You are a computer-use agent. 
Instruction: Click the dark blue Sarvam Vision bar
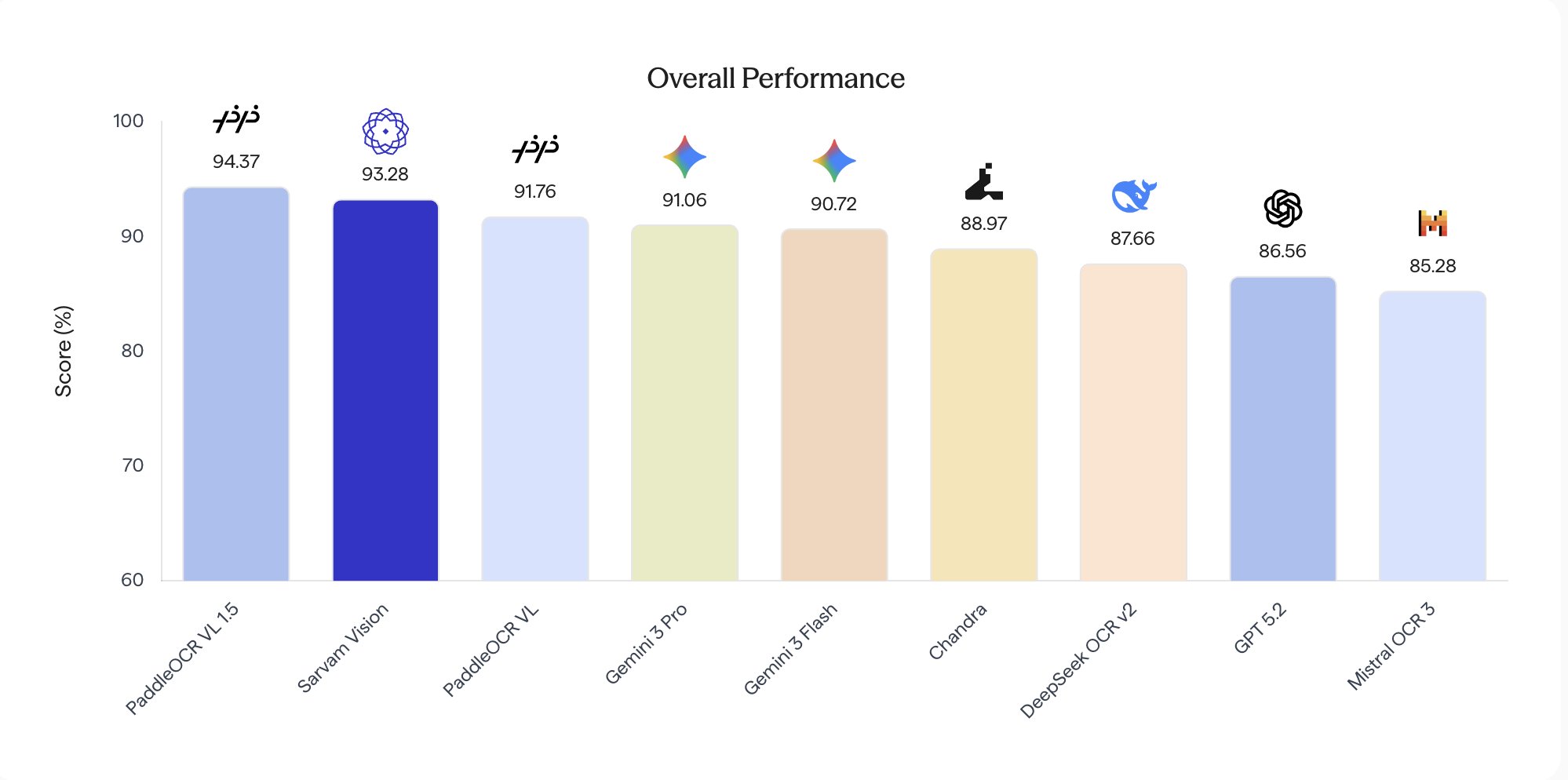(385, 391)
